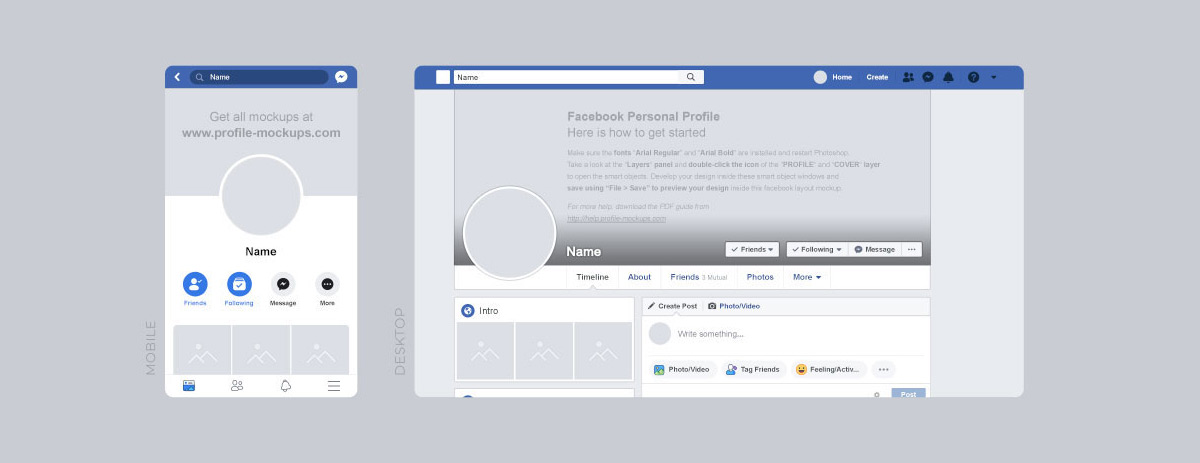The image size is (1200, 463).
Task: Expand the desktop Friends dropdown button
Action: (753, 249)
